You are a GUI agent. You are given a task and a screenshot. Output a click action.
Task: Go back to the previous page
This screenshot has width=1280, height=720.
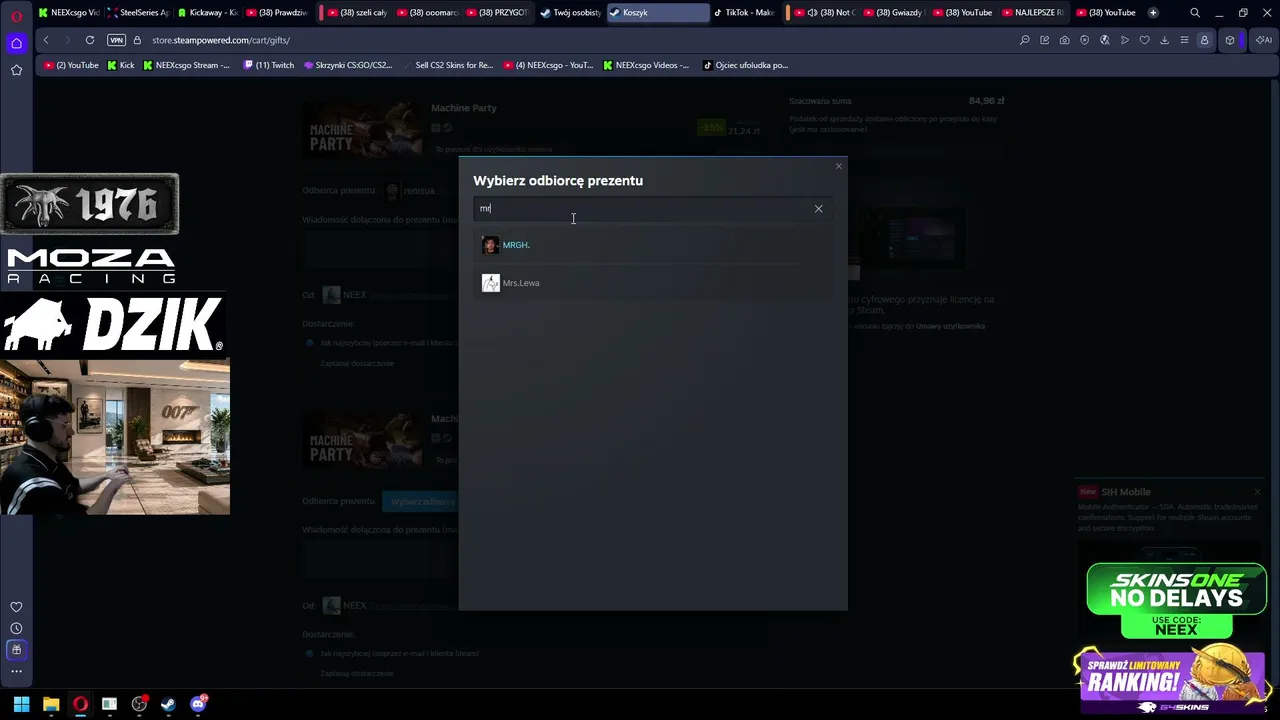pyautogui.click(x=46, y=40)
